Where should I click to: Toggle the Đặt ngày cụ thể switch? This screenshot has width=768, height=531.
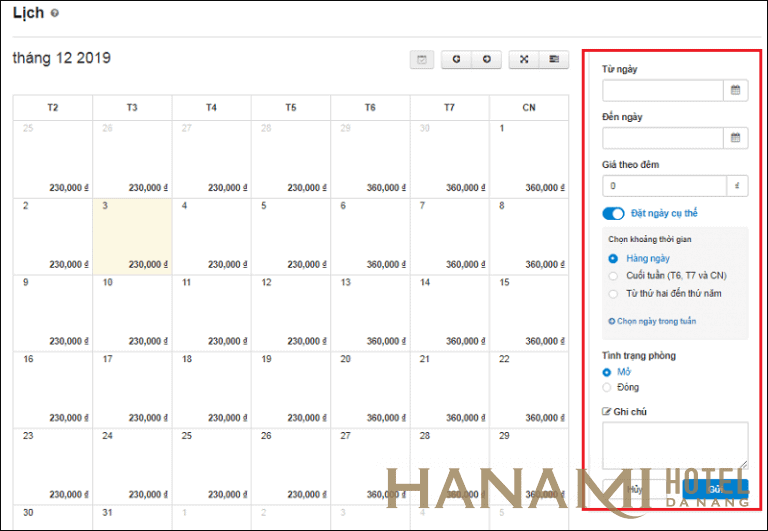pyautogui.click(x=613, y=213)
